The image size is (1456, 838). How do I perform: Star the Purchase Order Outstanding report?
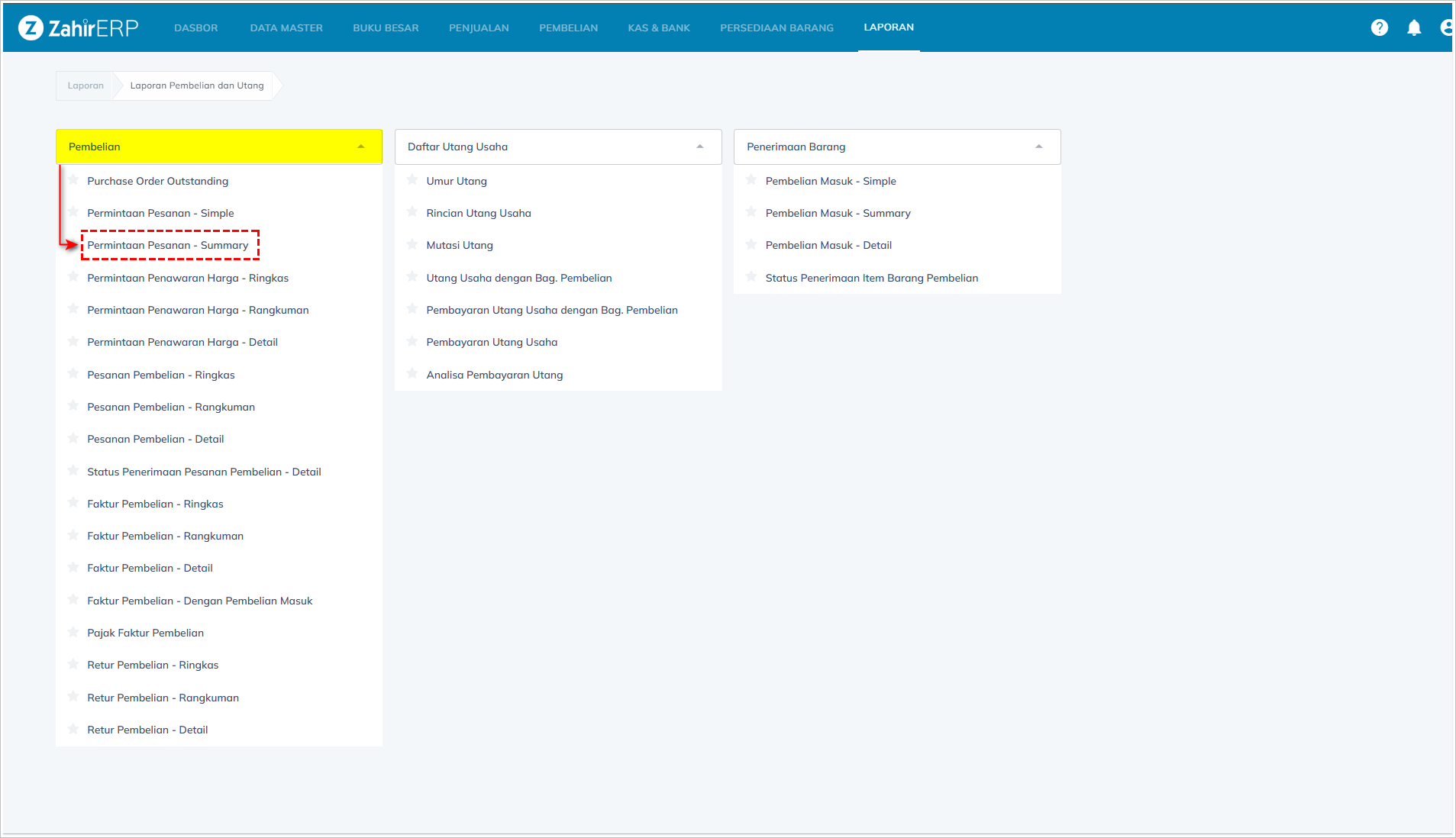[x=73, y=180]
